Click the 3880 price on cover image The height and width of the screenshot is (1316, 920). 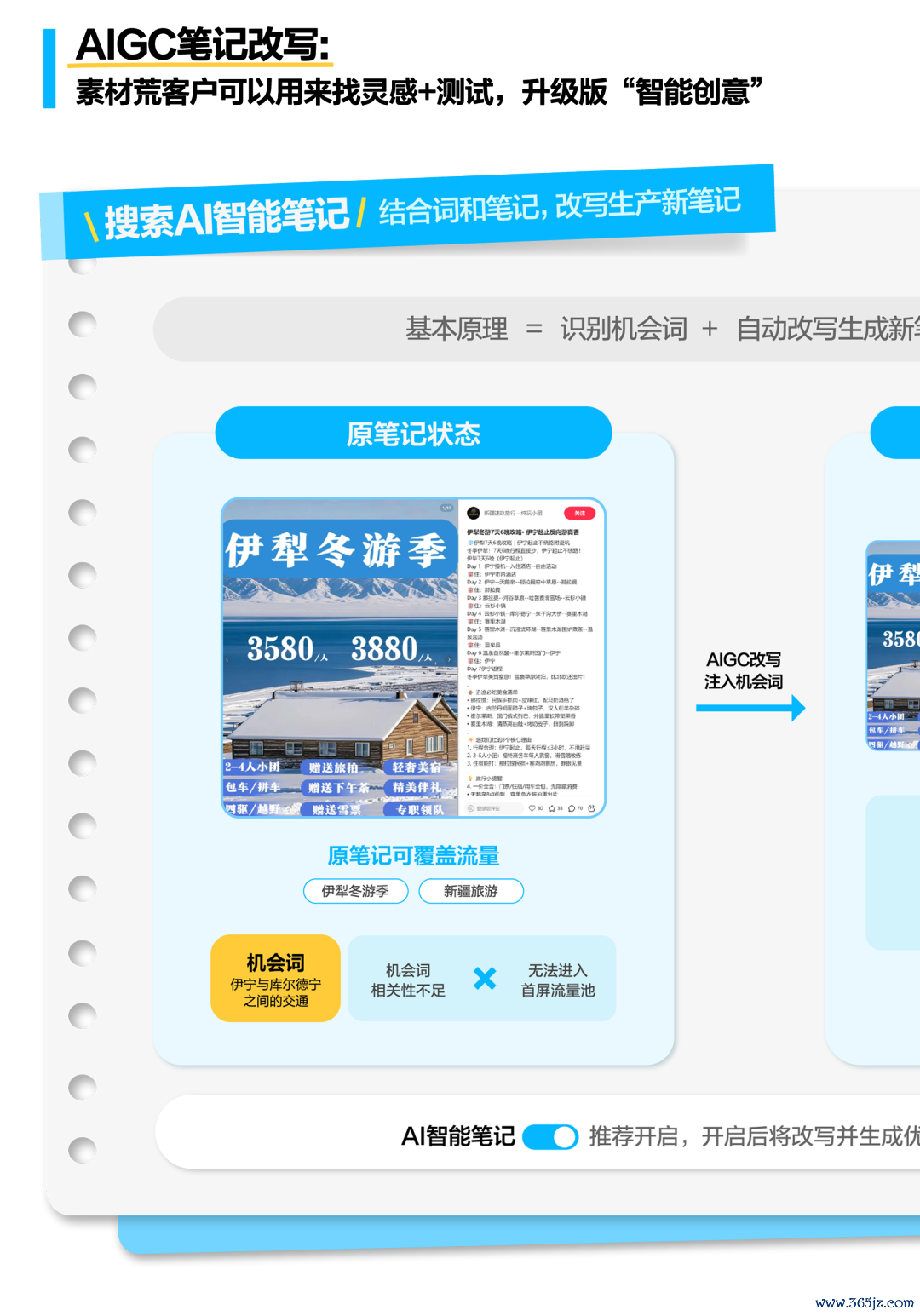click(391, 650)
